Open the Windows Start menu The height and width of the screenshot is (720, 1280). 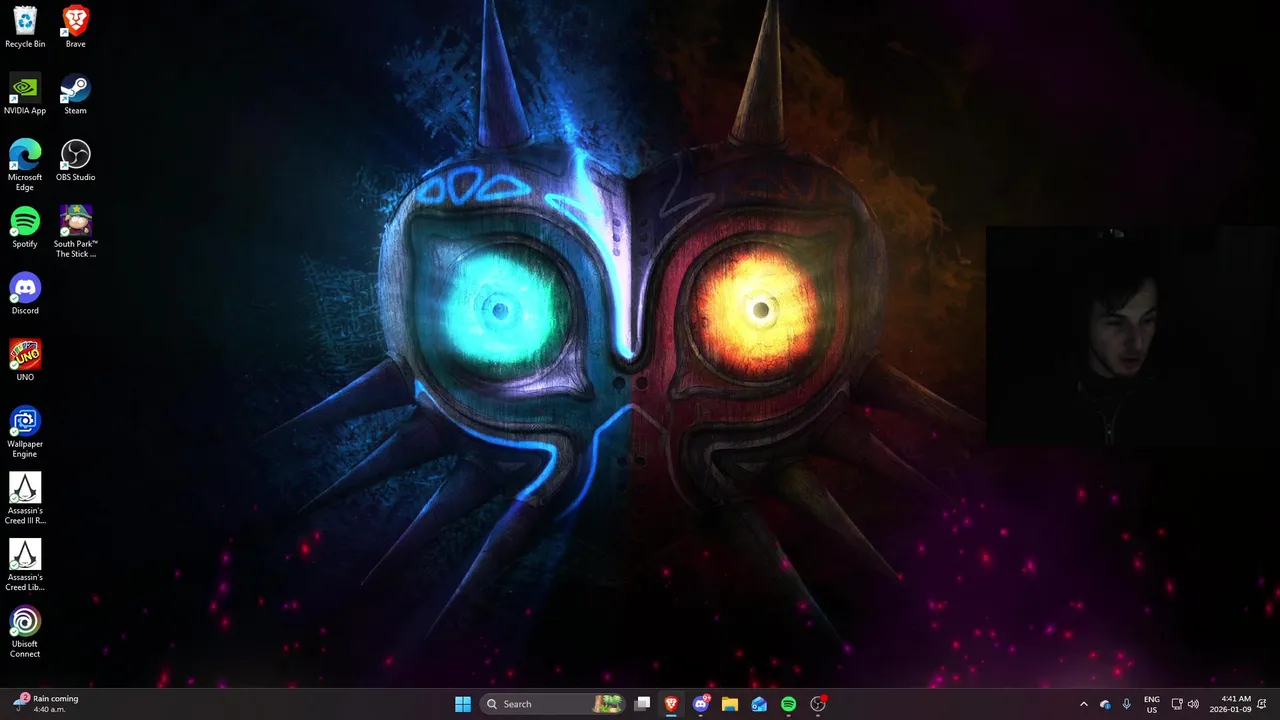pyautogui.click(x=463, y=704)
